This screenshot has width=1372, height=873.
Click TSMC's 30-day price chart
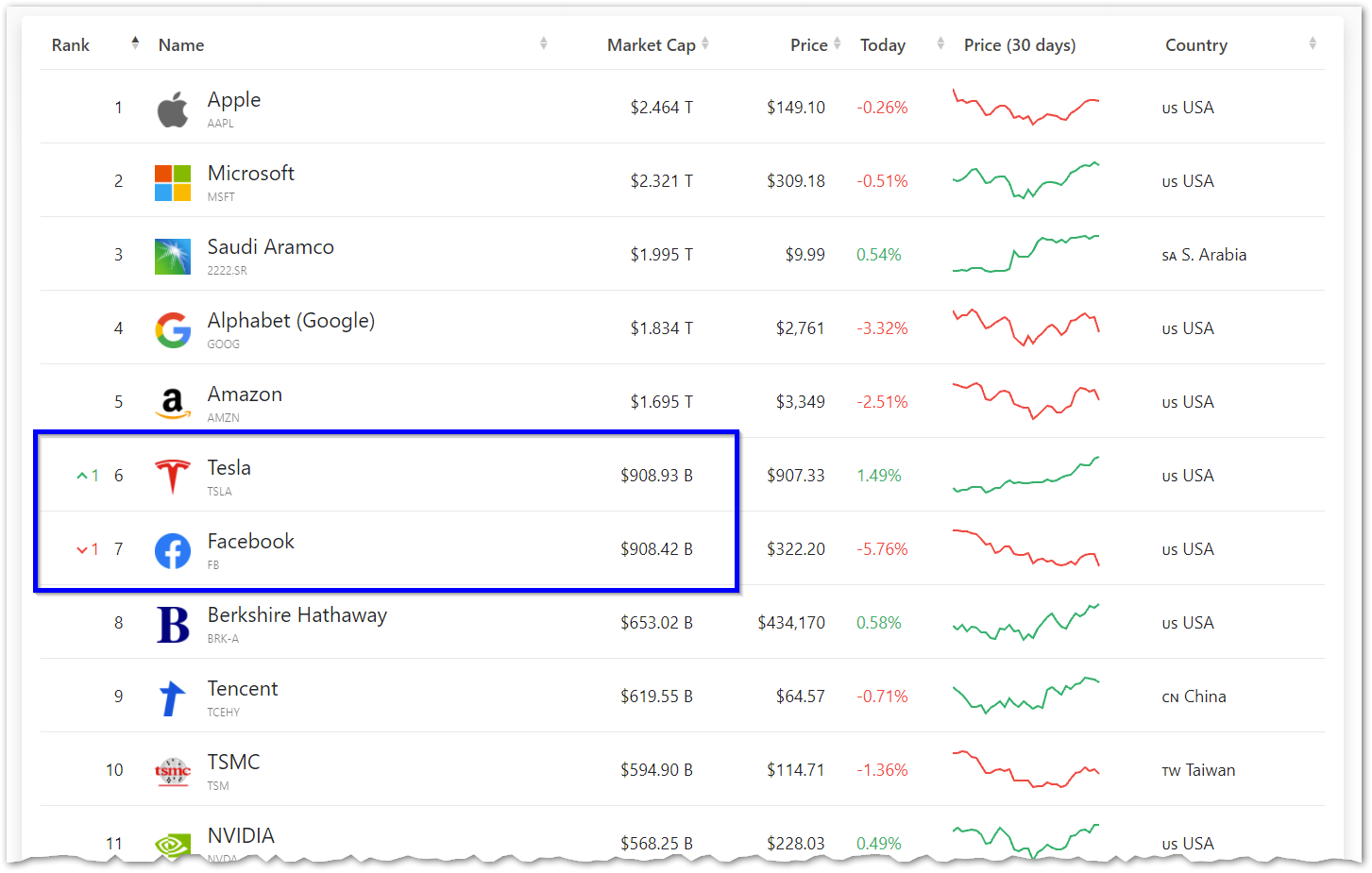[x=1026, y=769]
